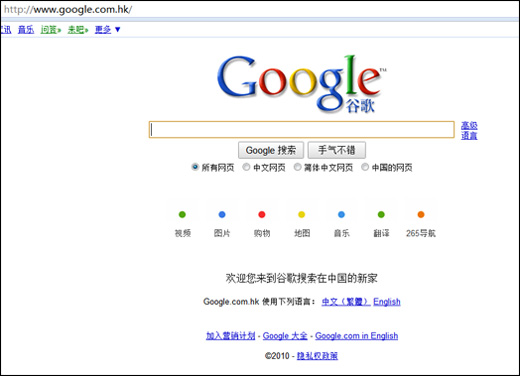Viewport: 520px width, 376px height.
Task: Select the 中文网页 radio button
Action: click(246, 167)
